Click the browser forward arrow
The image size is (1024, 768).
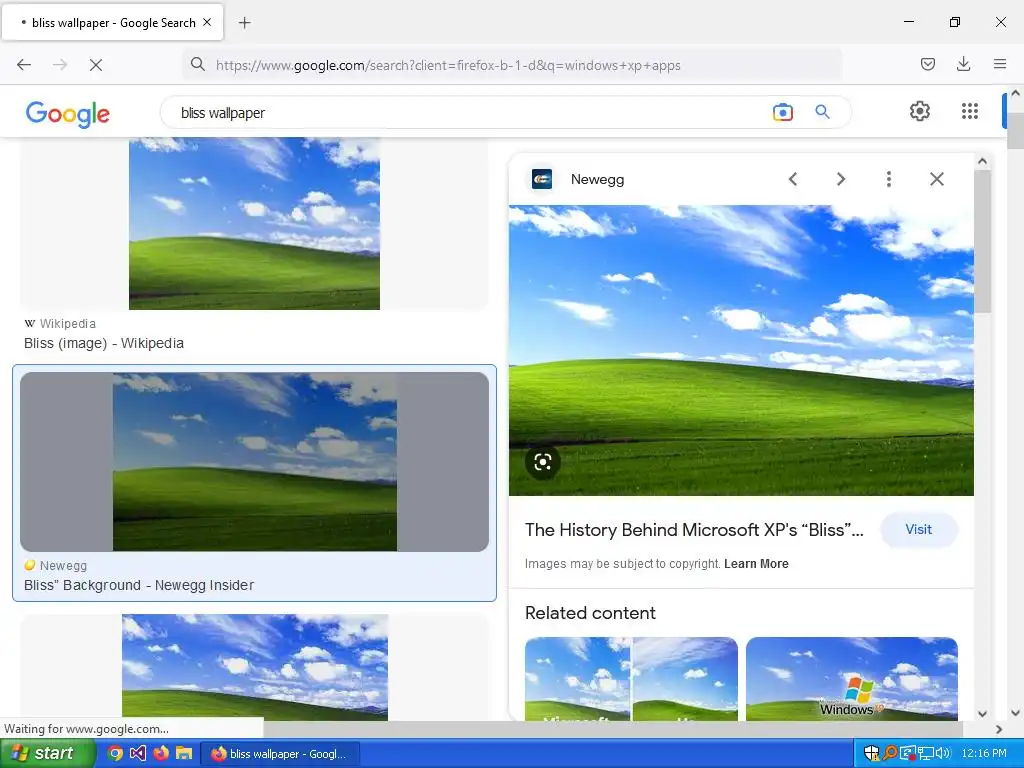pos(60,65)
